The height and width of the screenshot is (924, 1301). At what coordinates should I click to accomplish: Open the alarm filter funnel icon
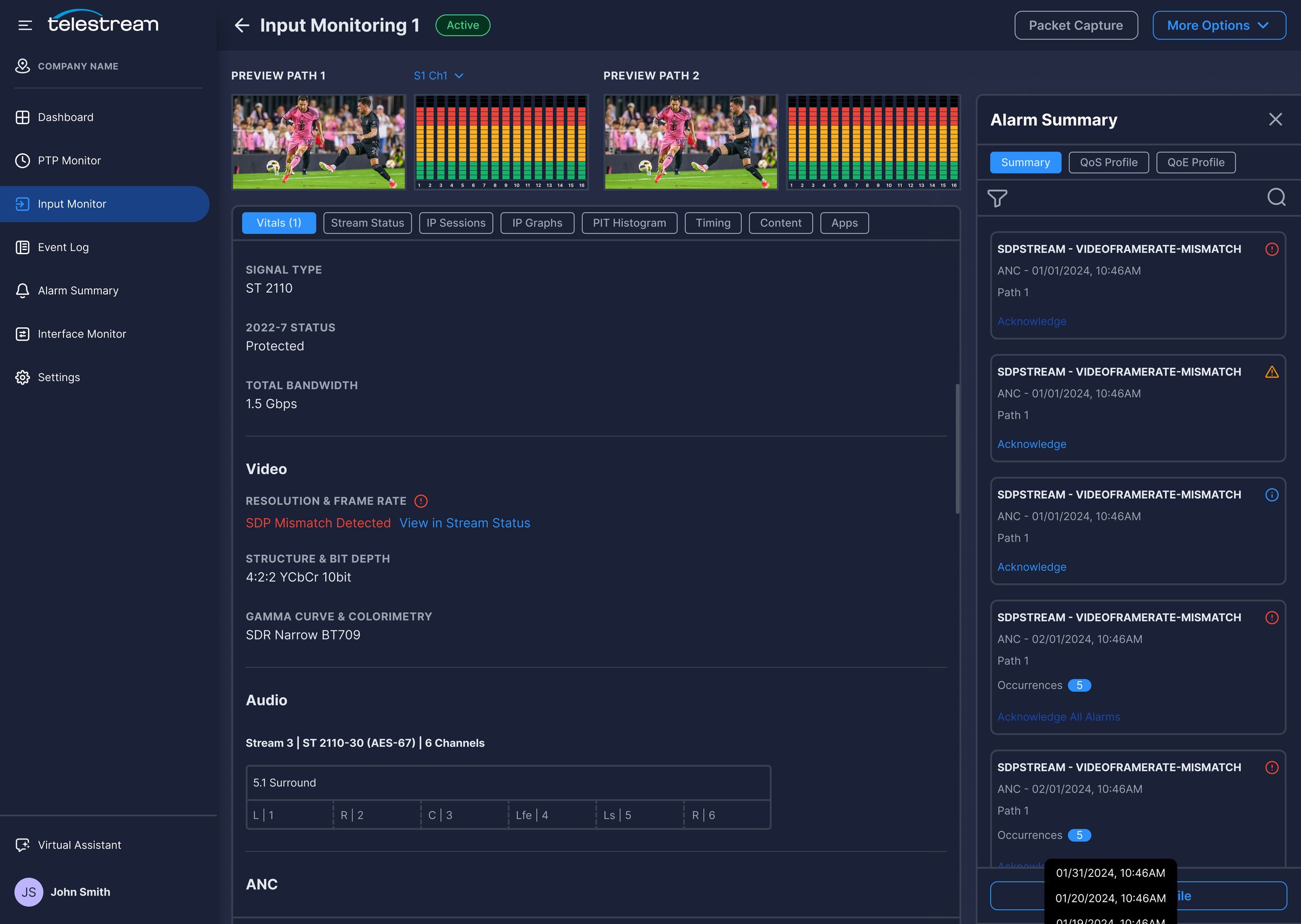click(x=997, y=198)
